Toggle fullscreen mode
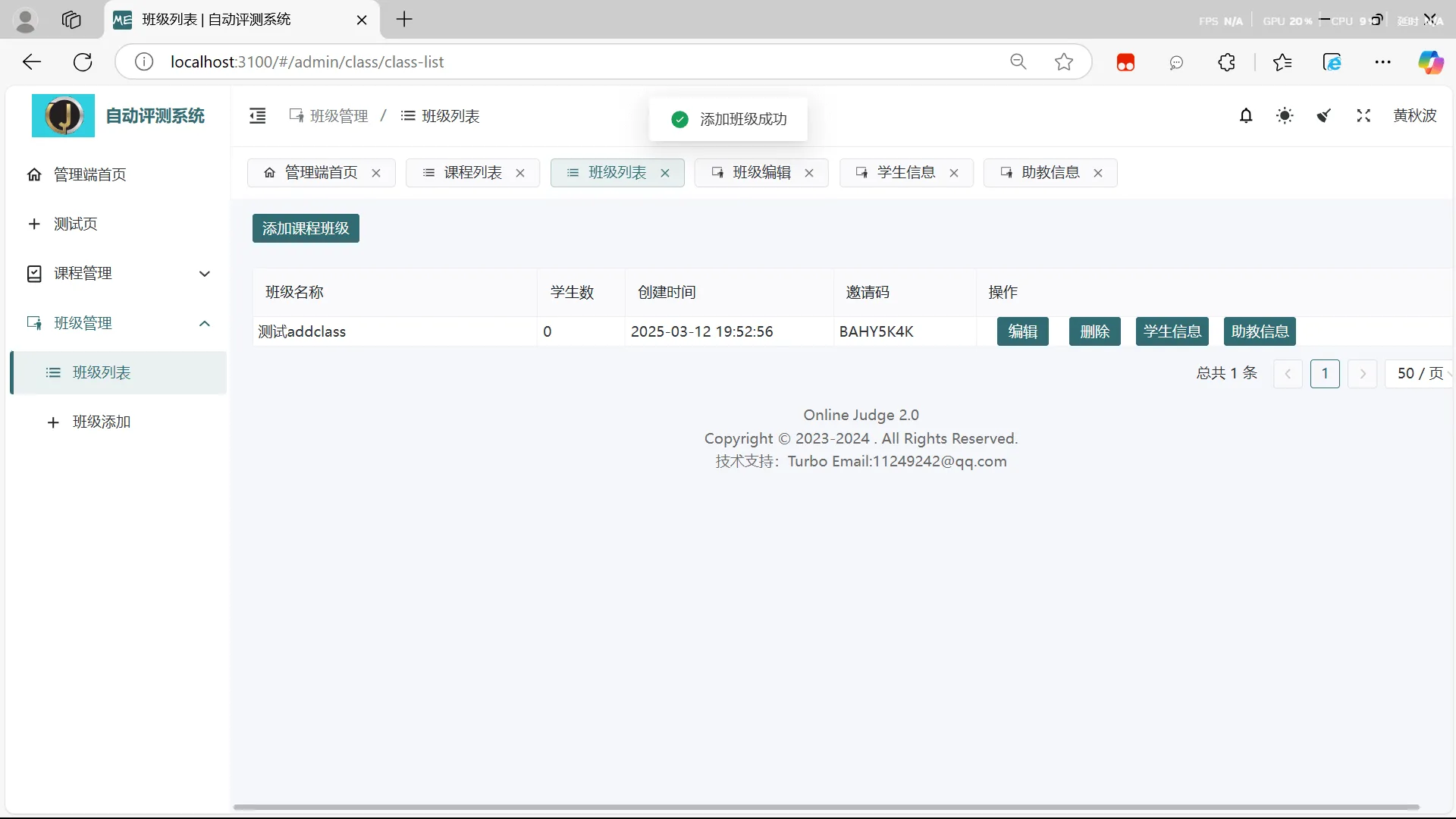Image resolution: width=1456 pixels, height=819 pixels. (x=1362, y=115)
